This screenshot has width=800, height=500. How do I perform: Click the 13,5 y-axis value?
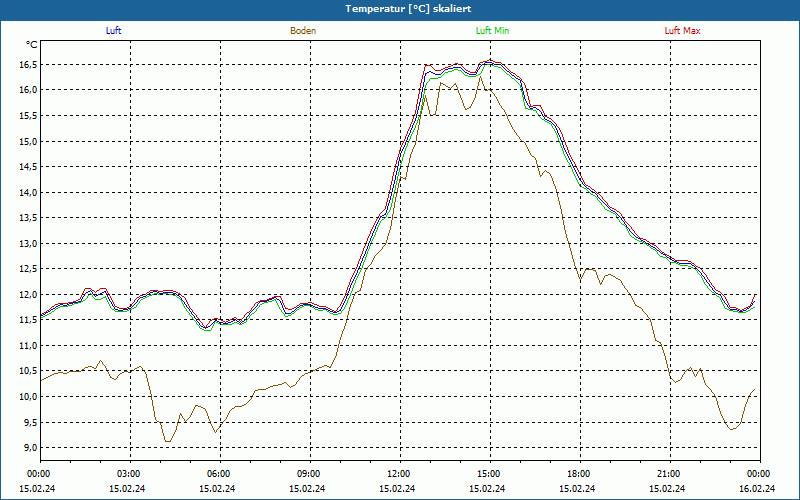coord(29,218)
